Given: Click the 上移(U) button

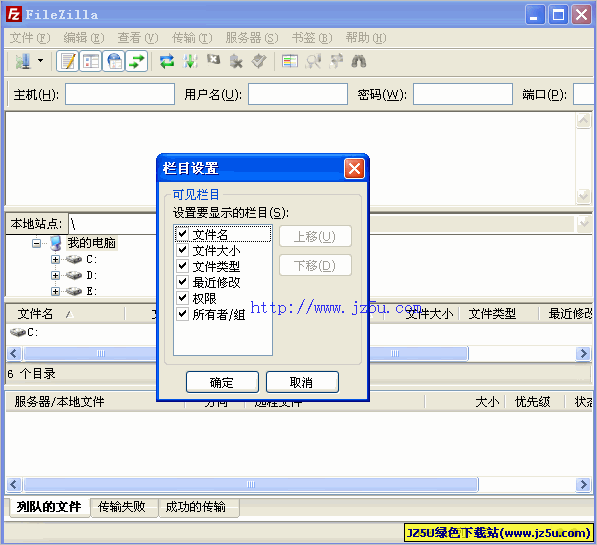Looking at the screenshot, I should pyautogui.click(x=315, y=237).
